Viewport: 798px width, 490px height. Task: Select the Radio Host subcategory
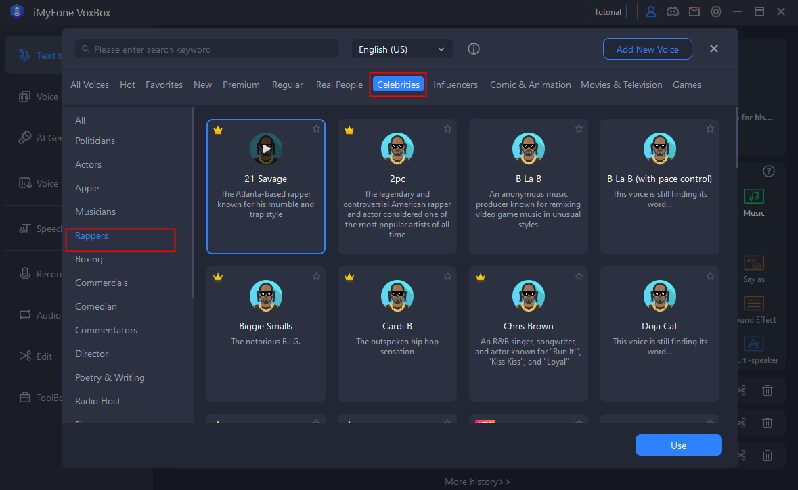[x=97, y=401]
